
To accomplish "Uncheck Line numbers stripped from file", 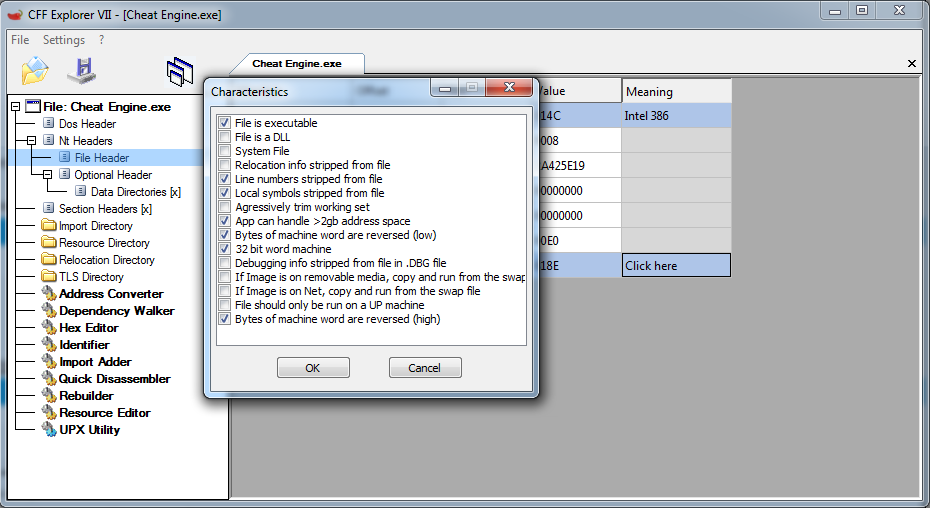I will 224,179.
